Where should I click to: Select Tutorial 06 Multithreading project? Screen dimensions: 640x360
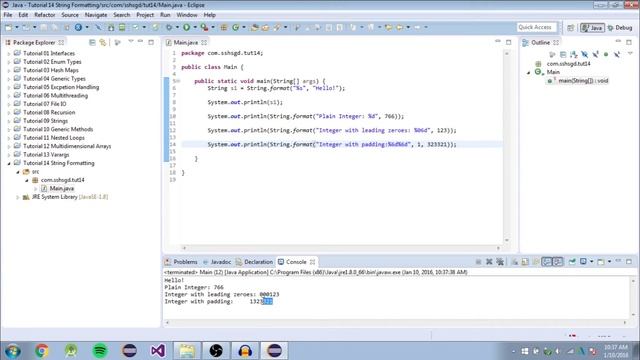click(x=56, y=96)
